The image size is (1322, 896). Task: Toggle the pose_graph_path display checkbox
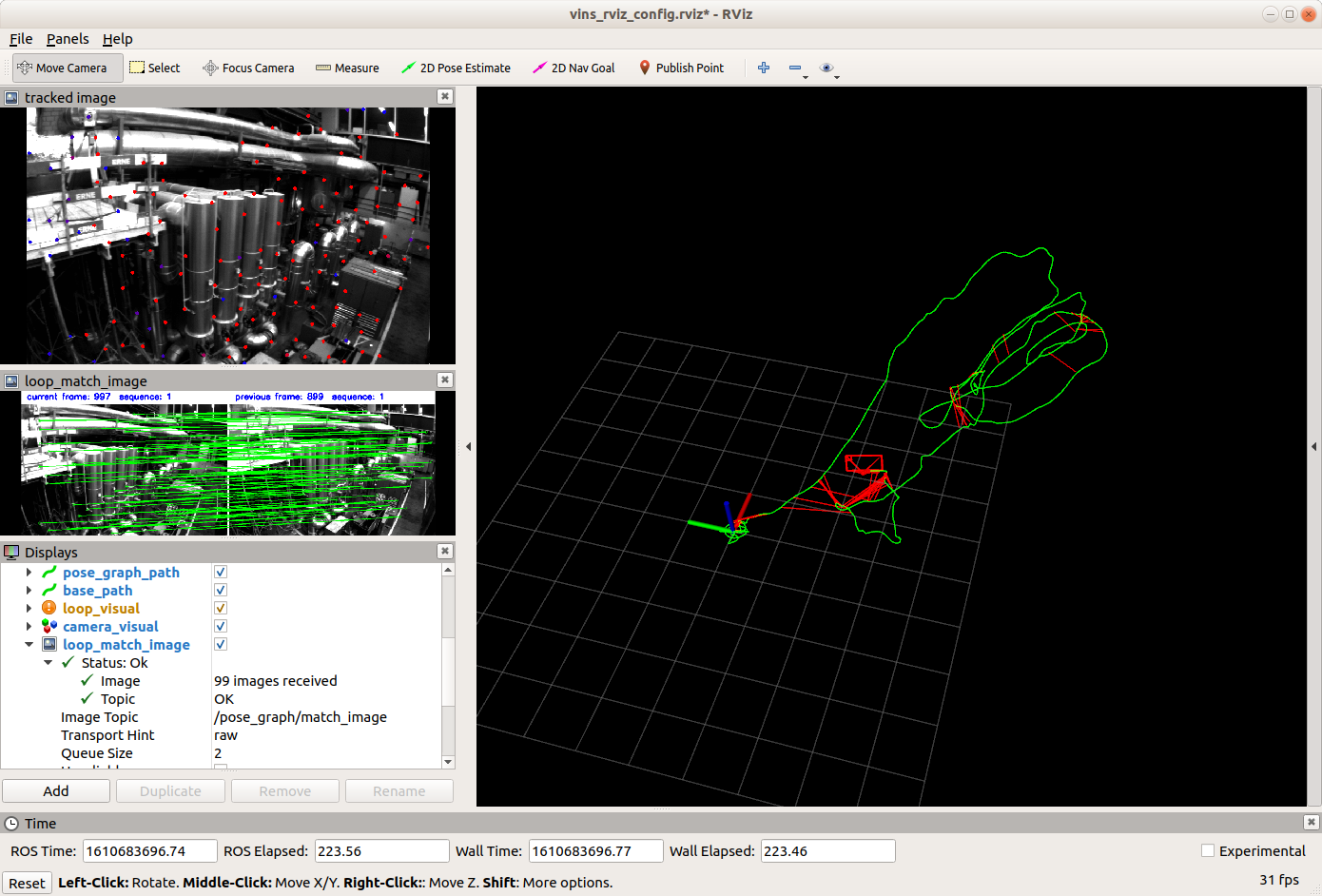221,572
